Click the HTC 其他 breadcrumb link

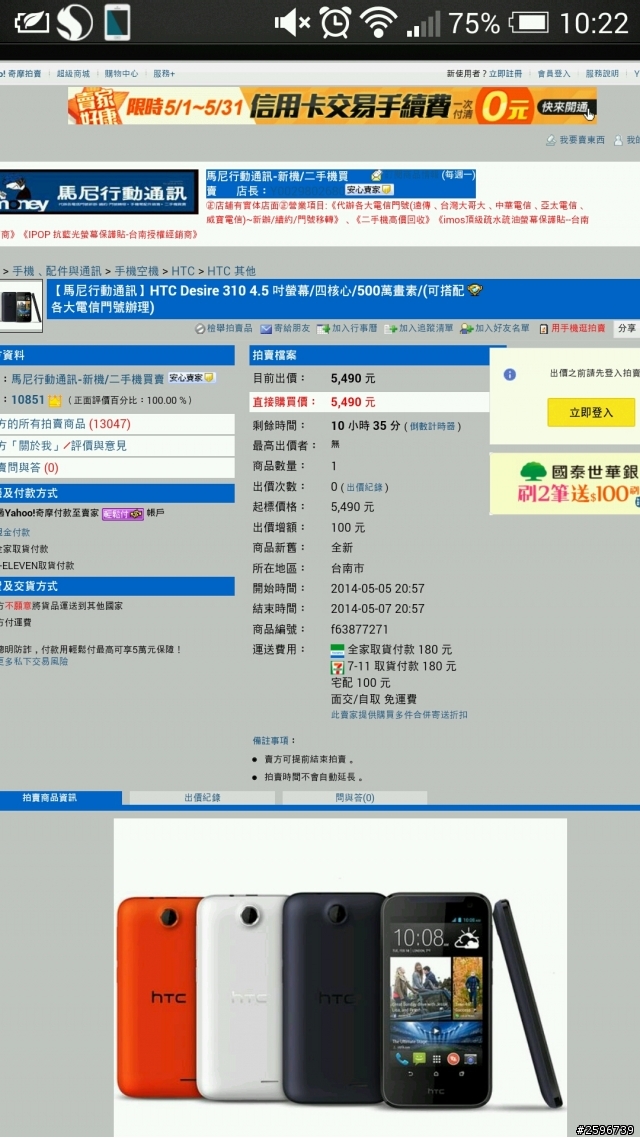(231, 271)
